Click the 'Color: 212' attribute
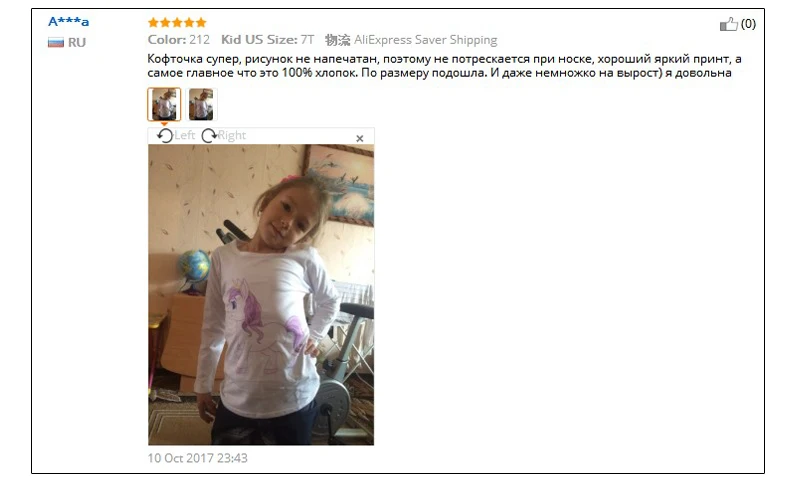 [179, 40]
